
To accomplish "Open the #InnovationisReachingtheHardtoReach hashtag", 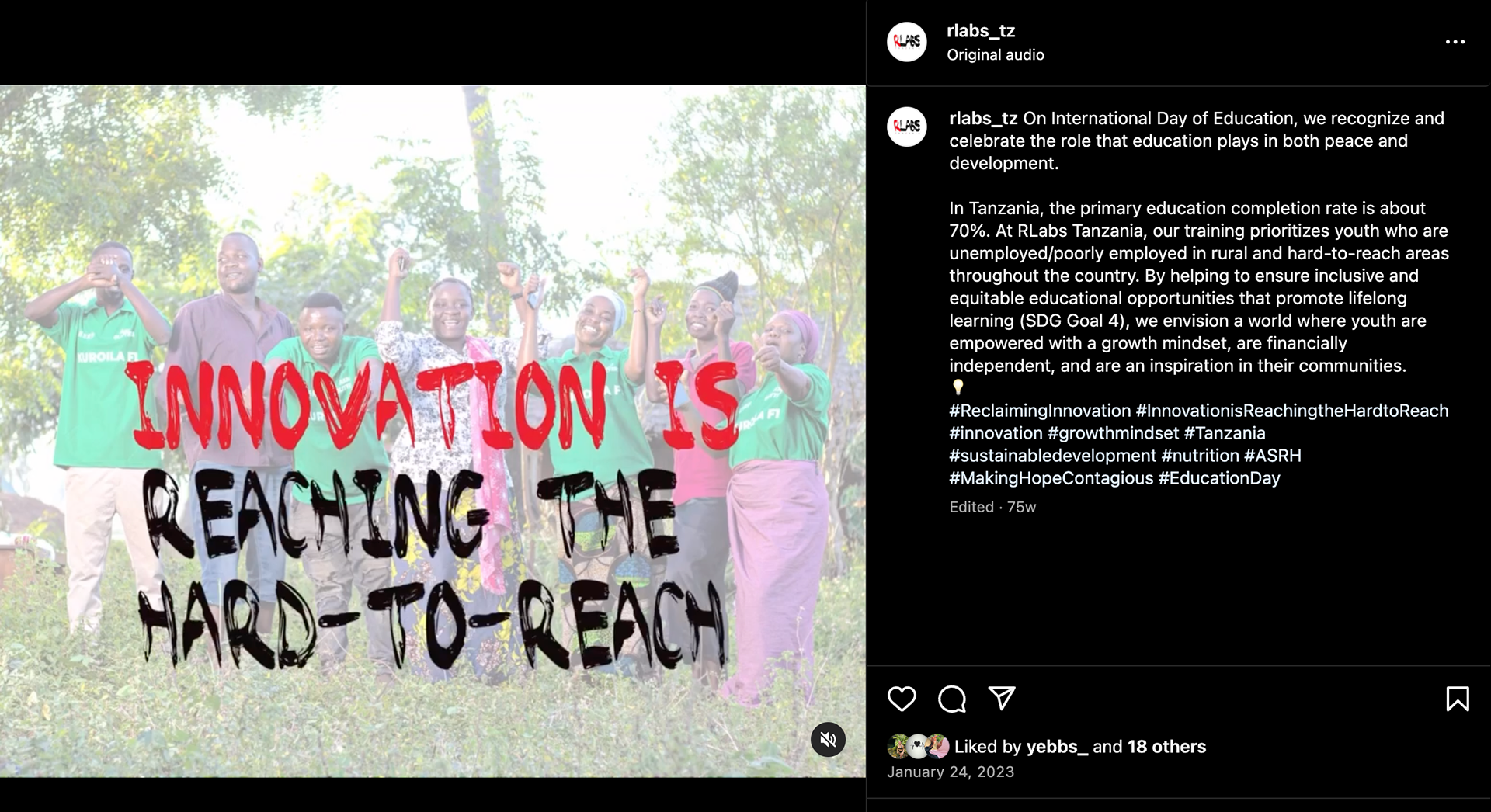I will pyautogui.click(x=1292, y=411).
